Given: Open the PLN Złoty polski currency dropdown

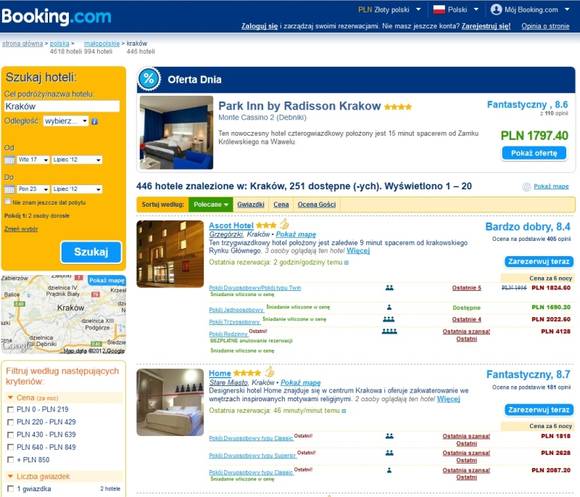Looking at the screenshot, I should click(389, 10).
